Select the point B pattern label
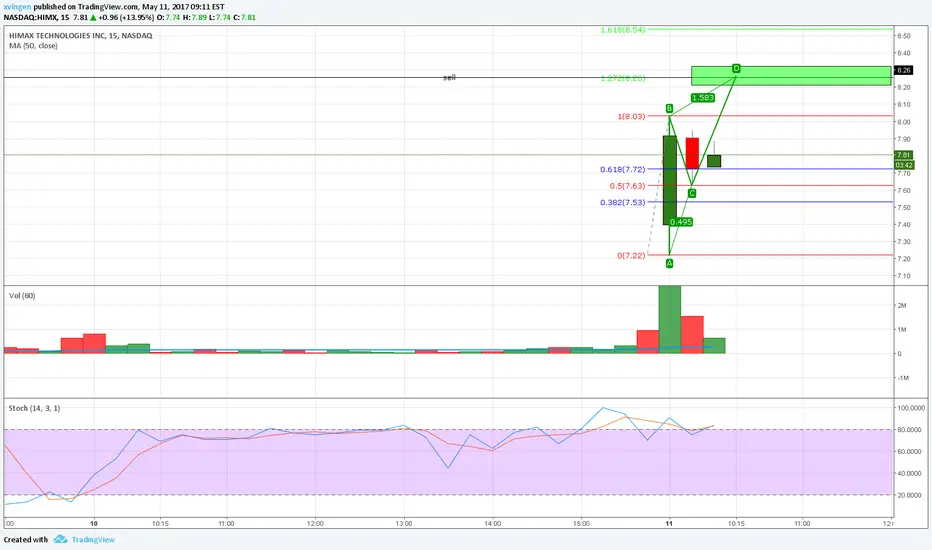This screenshot has width=932, height=550. (669, 109)
